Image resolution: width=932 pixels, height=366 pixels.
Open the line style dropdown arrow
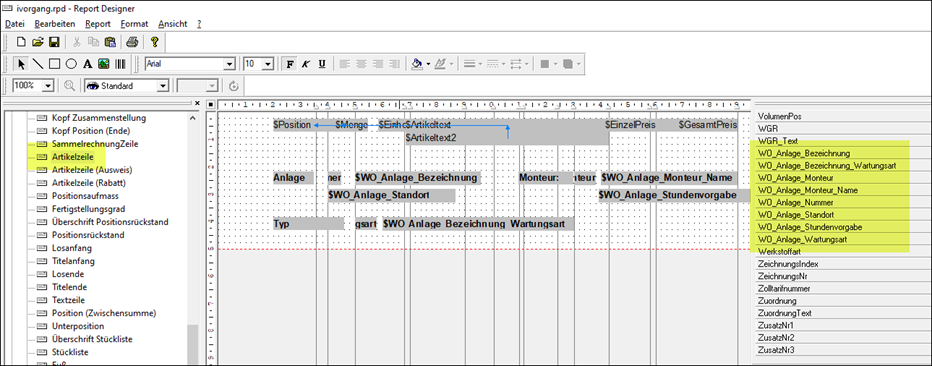point(503,64)
